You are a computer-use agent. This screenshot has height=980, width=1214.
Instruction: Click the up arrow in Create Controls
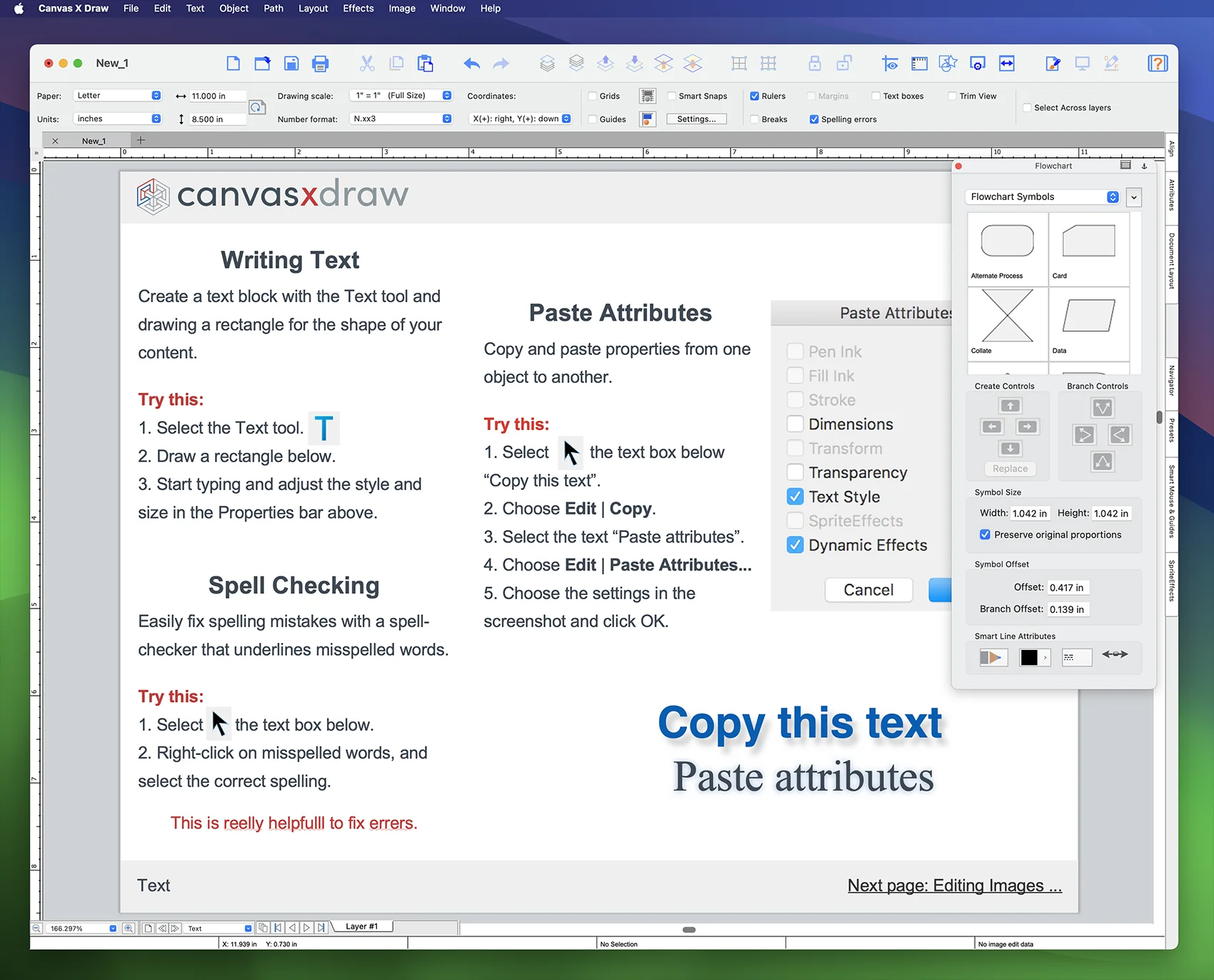pos(1010,406)
